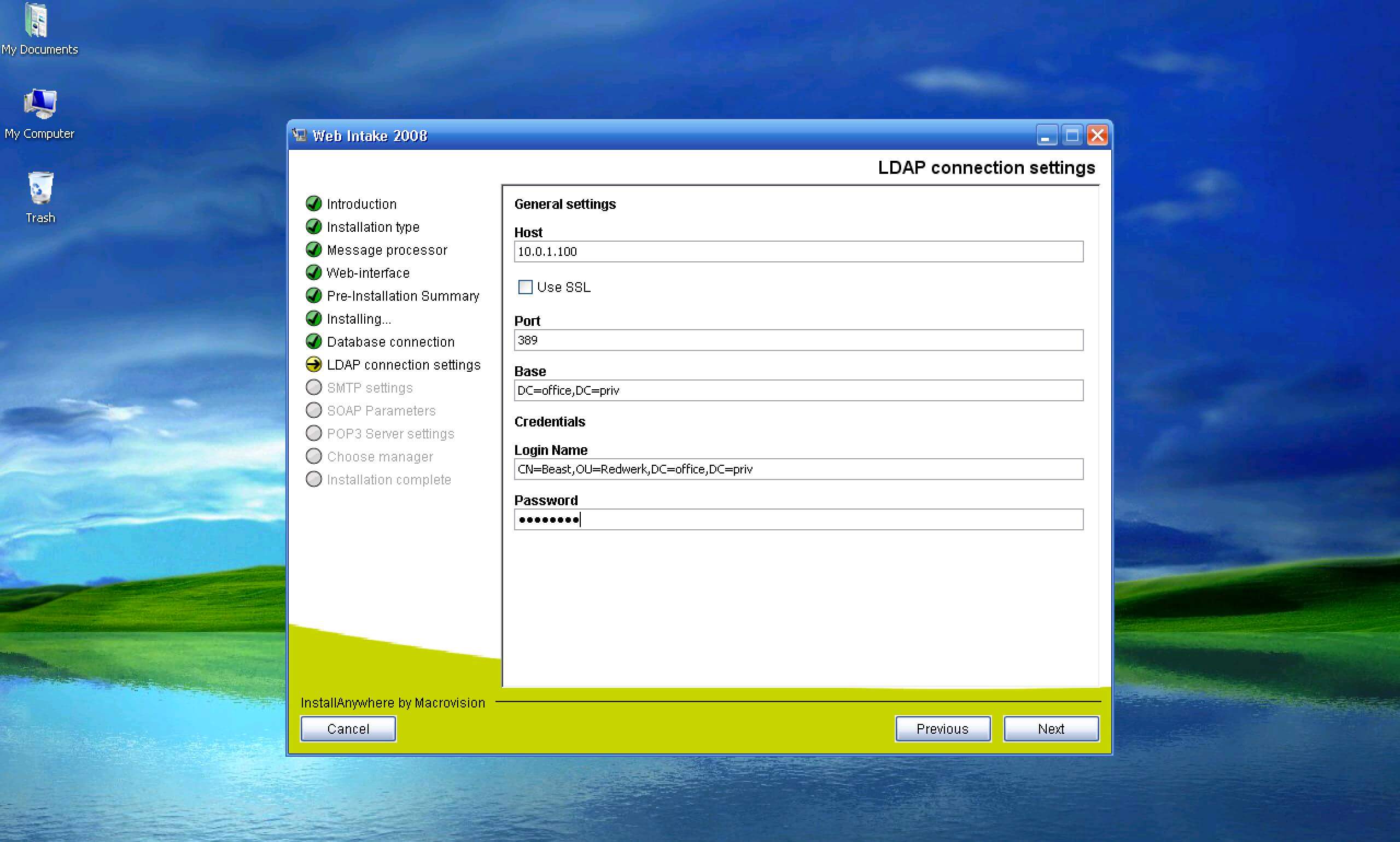Enable the Use SSL checkbox
This screenshot has width=1400, height=842.
pyautogui.click(x=526, y=287)
